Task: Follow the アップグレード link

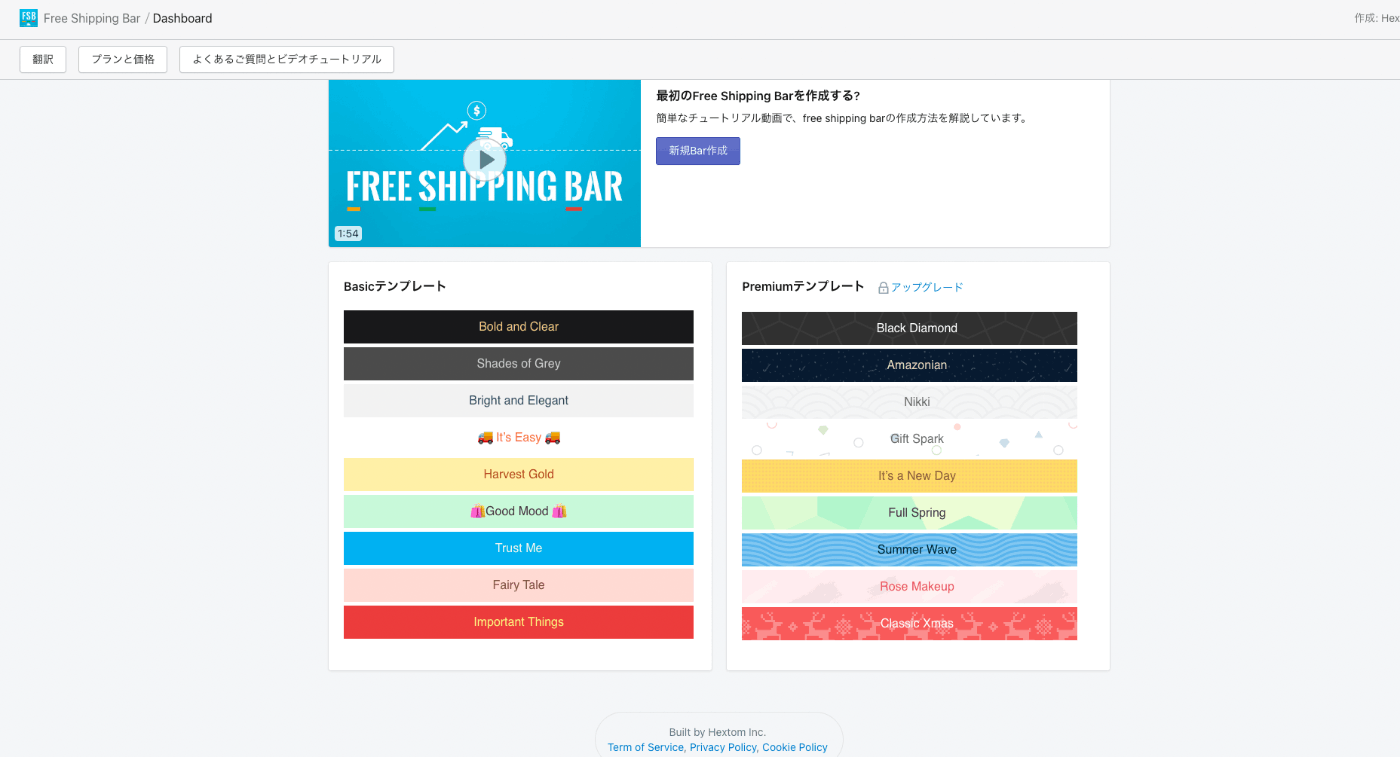Action: (x=927, y=287)
